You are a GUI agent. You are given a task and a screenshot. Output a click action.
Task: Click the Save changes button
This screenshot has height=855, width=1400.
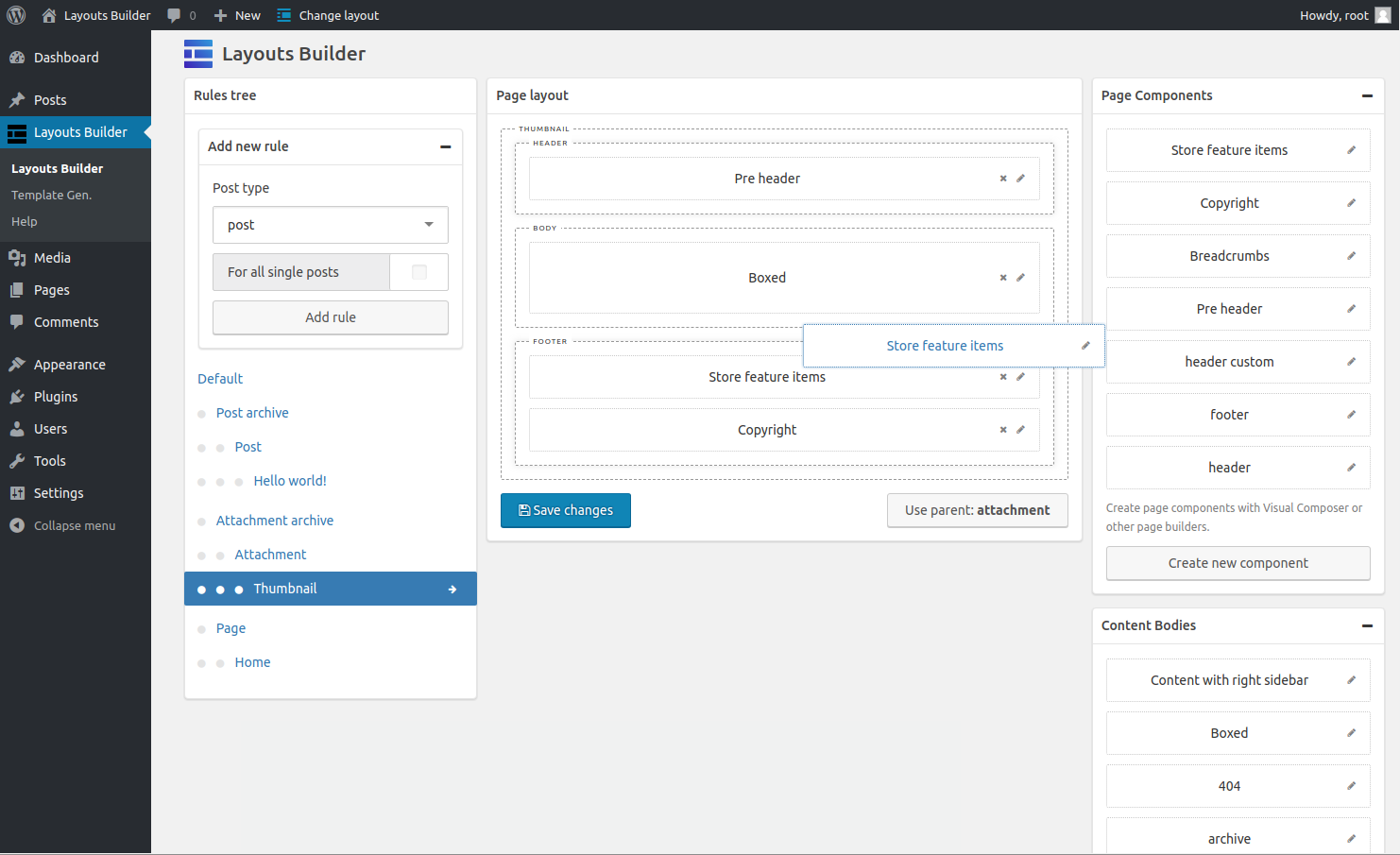coord(566,510)
